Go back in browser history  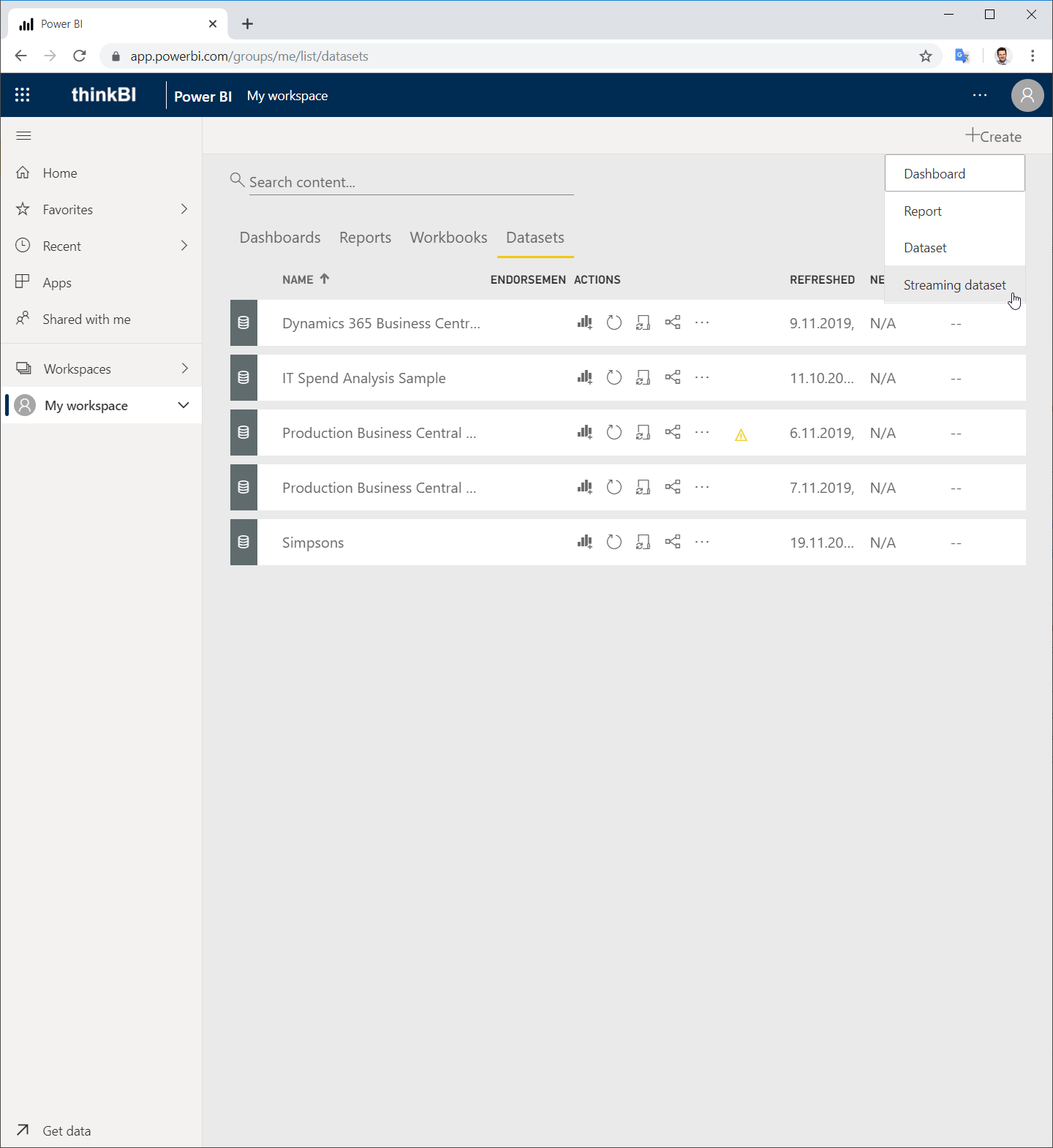click(x=20, y=56)
